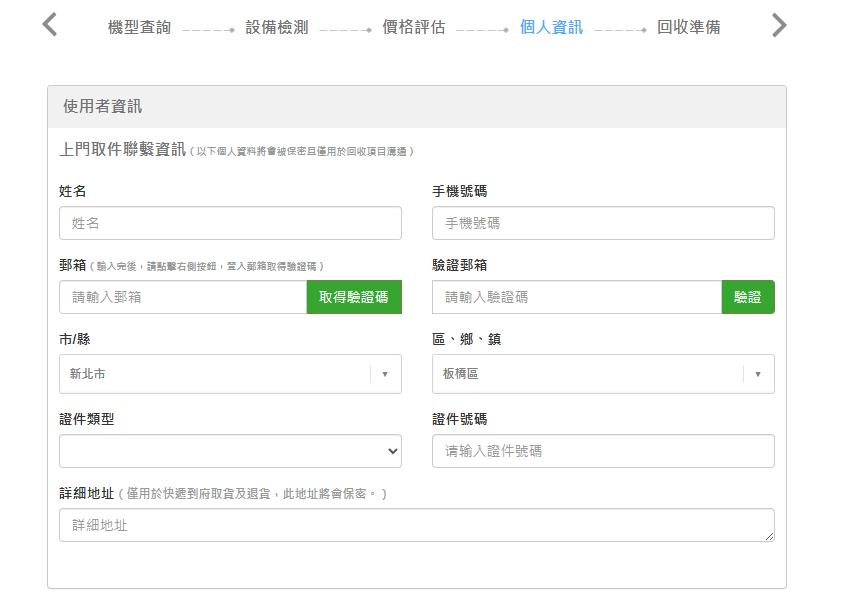The height and width of the screenshot is (614, 855).
Task: Open the 區、鄉、鎮 dropdown showing 板橋區
Action: coord(603,374)
